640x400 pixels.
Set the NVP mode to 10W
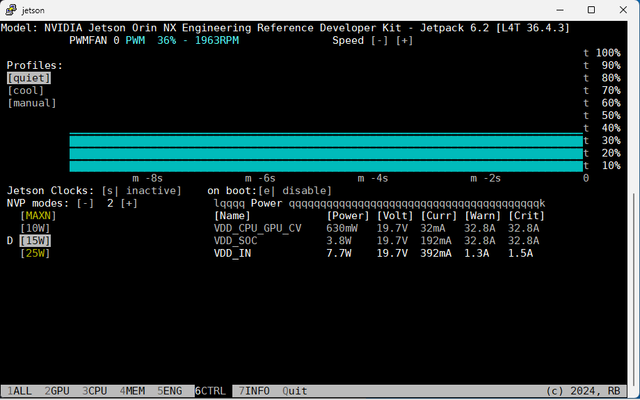tap(36, 228)
